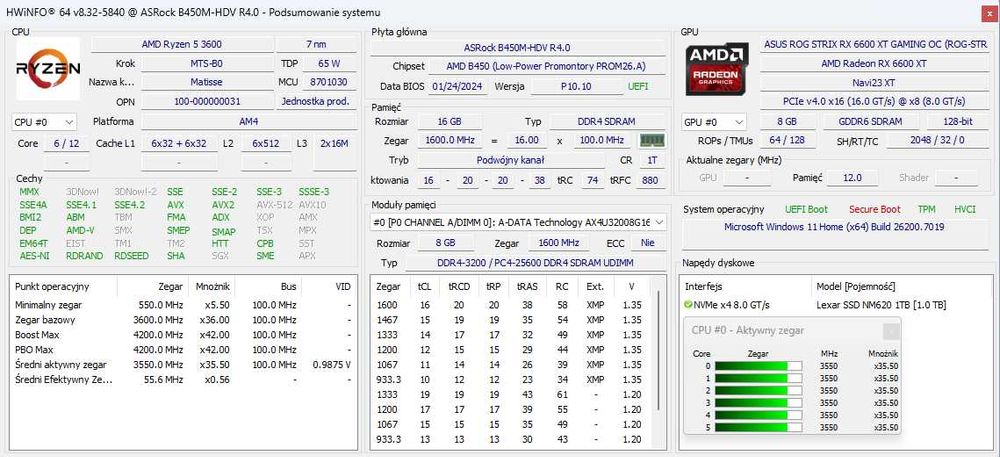The height and width of the screenshot is (457, 1000).
Task: Click the memory clock 1600.0 MHz field
Action: (450, 140)
